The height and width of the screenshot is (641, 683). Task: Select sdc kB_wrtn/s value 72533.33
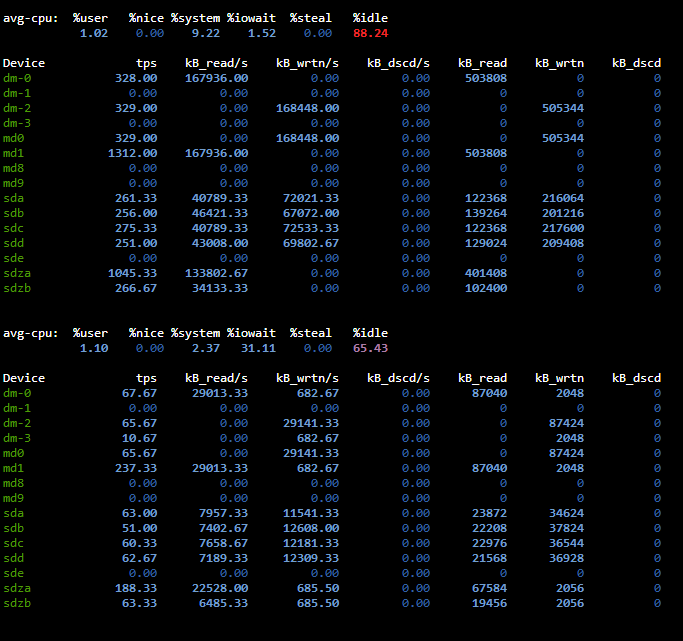click(311, 228)
